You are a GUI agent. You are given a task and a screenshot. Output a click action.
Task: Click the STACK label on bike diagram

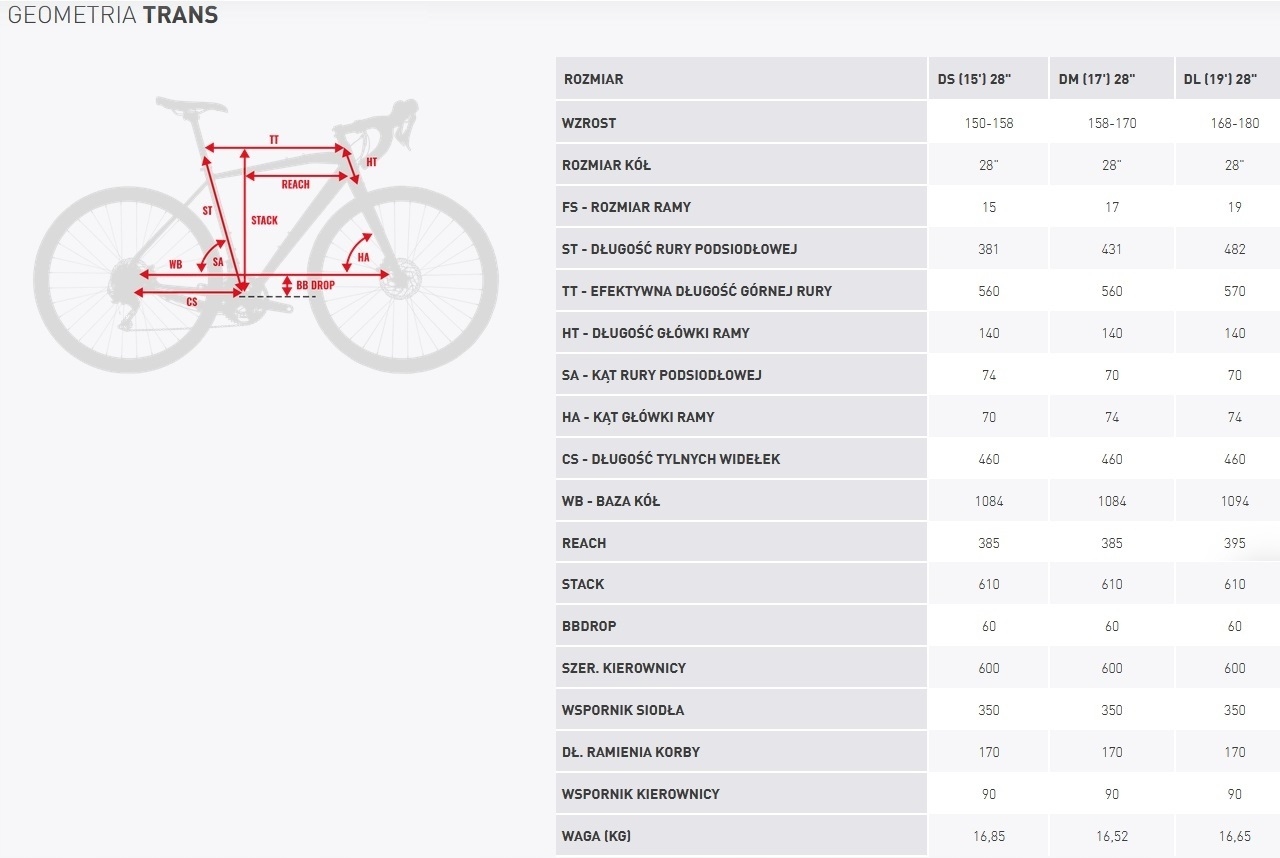point(265,220)
